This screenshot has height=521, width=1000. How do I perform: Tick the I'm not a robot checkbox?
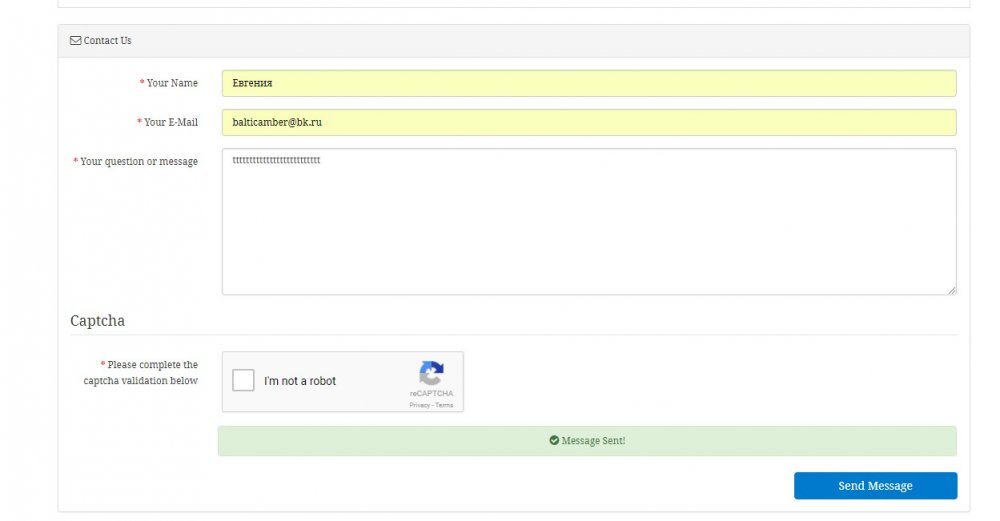(243, 381)
